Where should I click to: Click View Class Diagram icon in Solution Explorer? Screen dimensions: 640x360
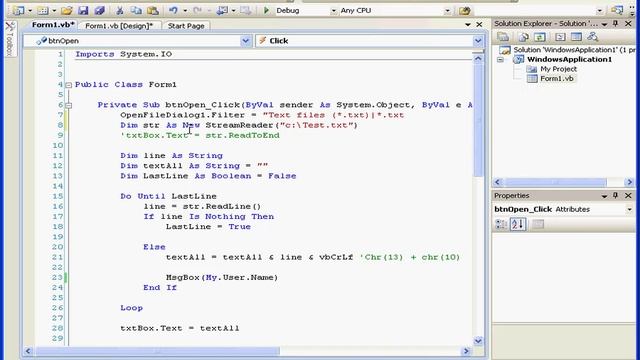tap(593, 37)
